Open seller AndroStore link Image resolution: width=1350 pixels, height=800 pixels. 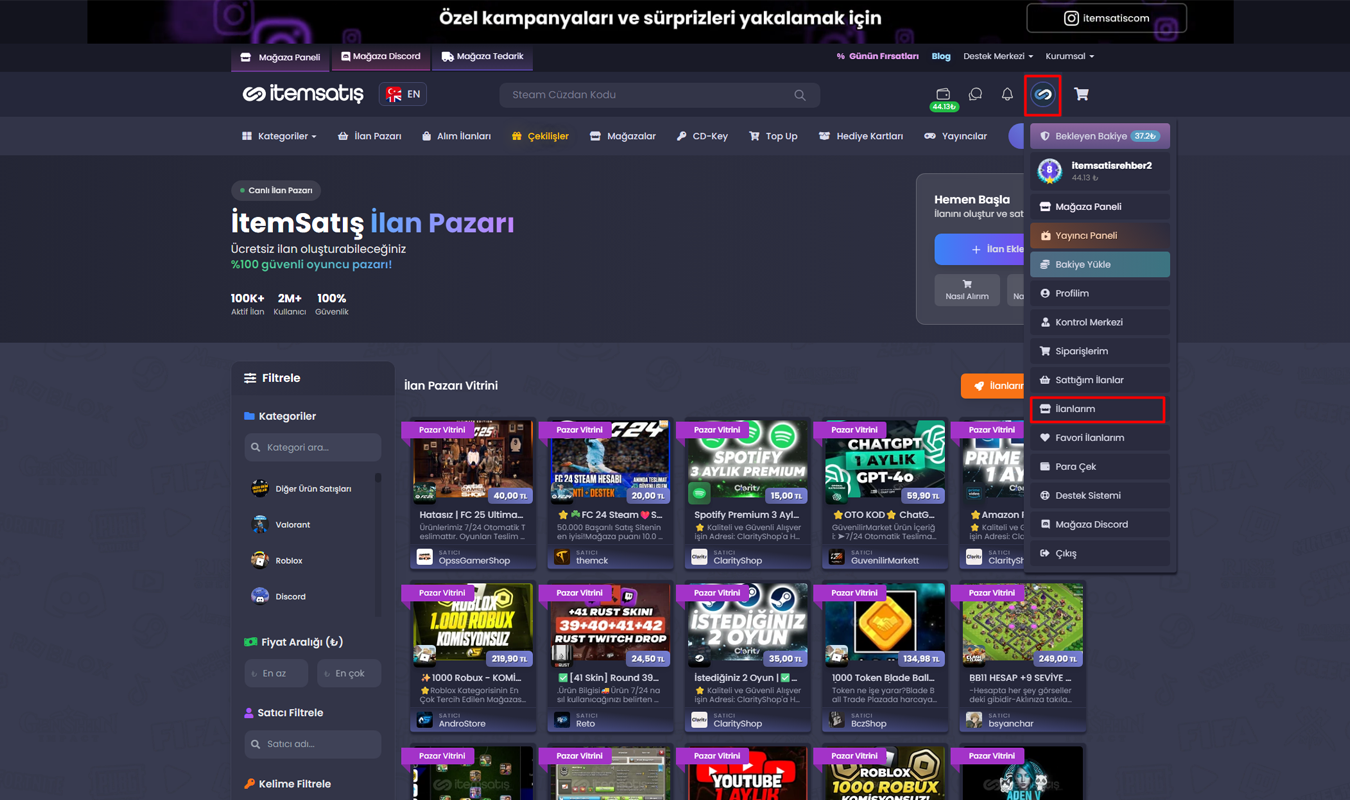click(462, 723)
